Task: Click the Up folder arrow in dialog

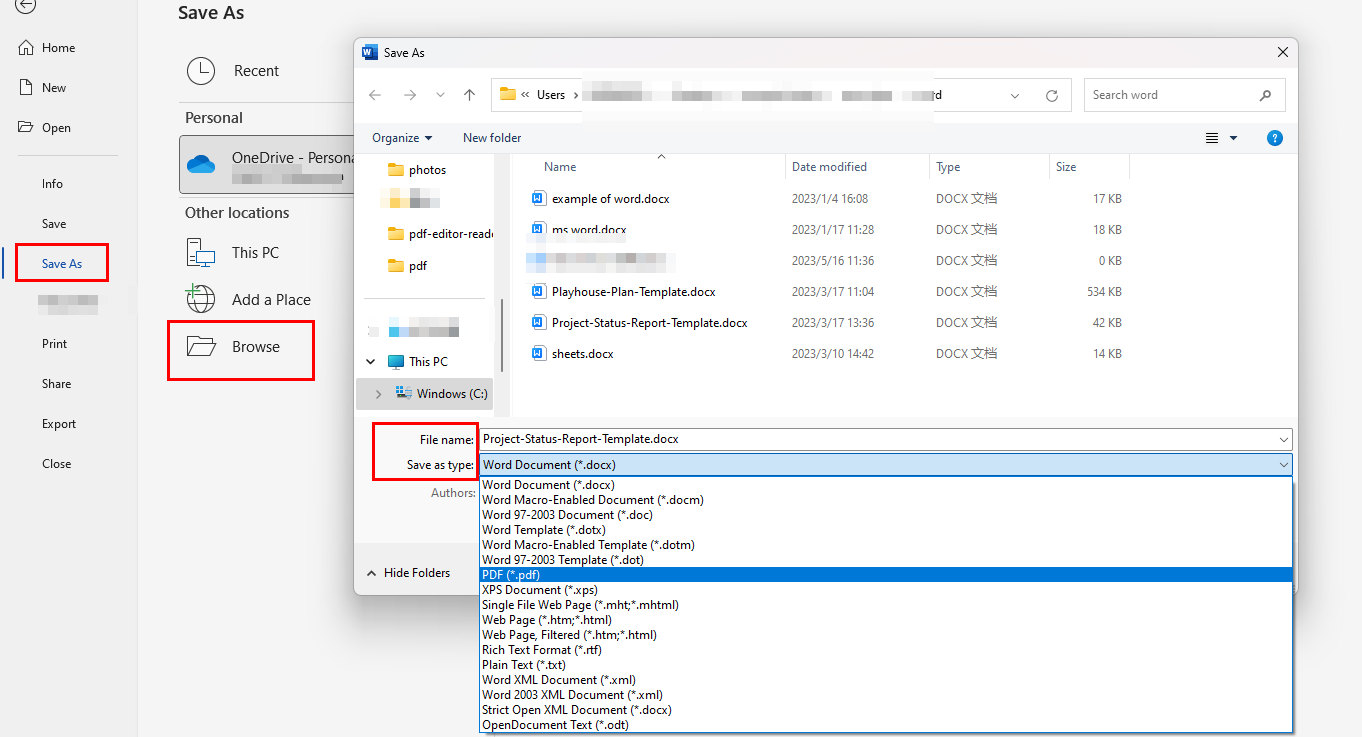Action: pos(469,95)
